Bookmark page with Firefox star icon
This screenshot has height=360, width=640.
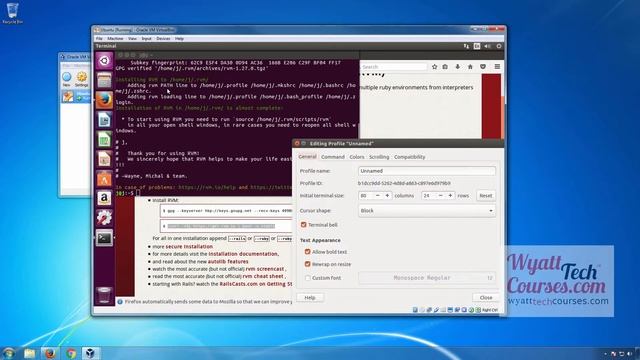tap(434, 67)
